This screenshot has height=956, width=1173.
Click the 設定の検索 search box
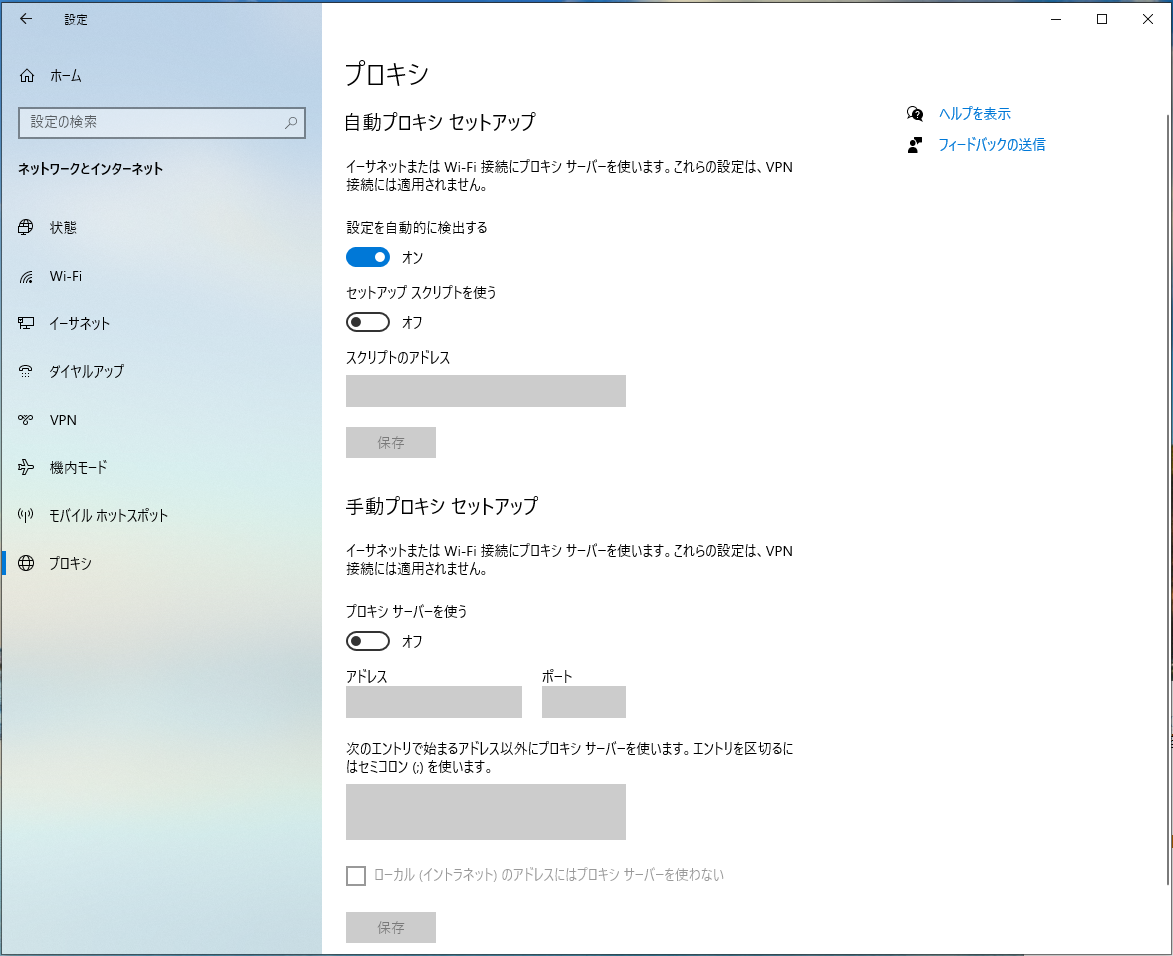(162, 123)
